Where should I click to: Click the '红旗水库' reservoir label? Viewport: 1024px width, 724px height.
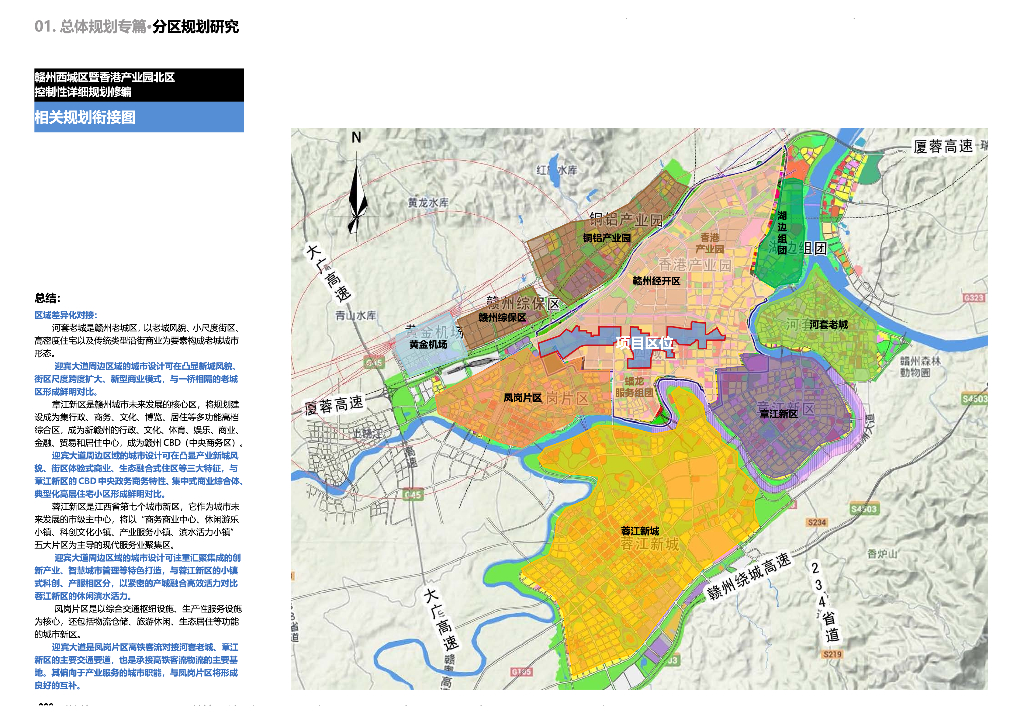[557, 170]
